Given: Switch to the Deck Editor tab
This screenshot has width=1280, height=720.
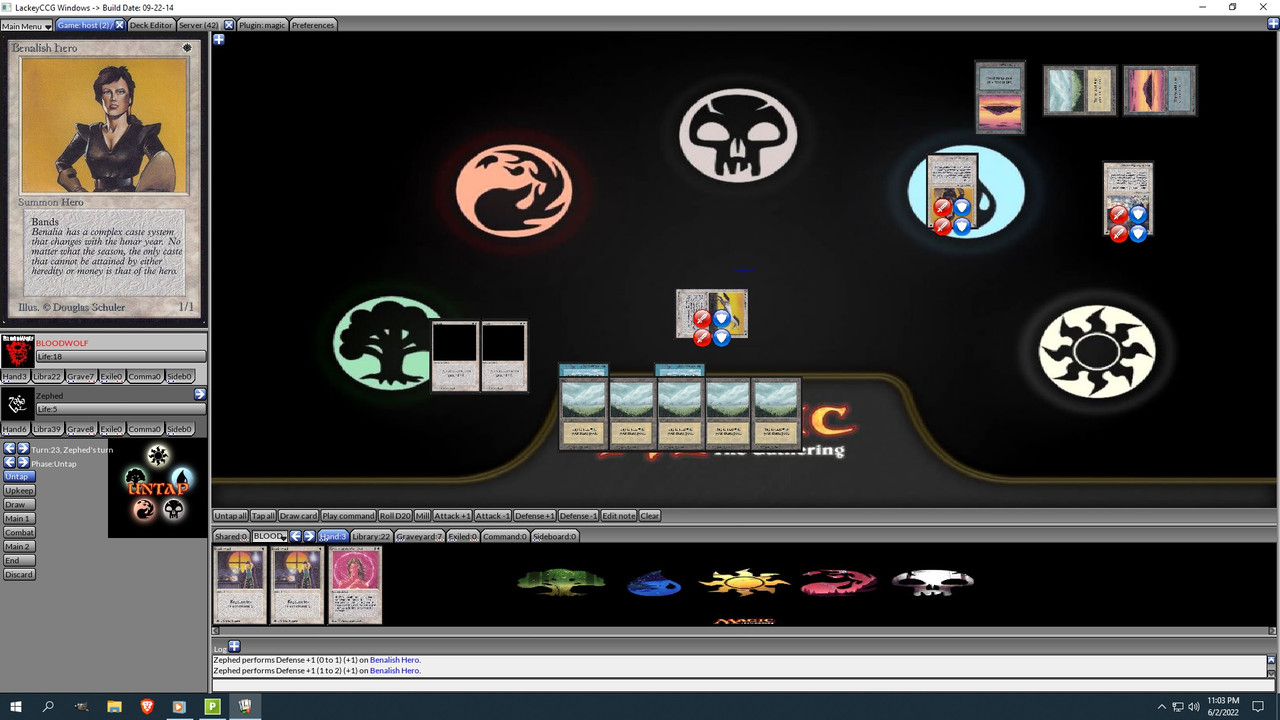Looking at the screenshot, I should click(151, 25).
